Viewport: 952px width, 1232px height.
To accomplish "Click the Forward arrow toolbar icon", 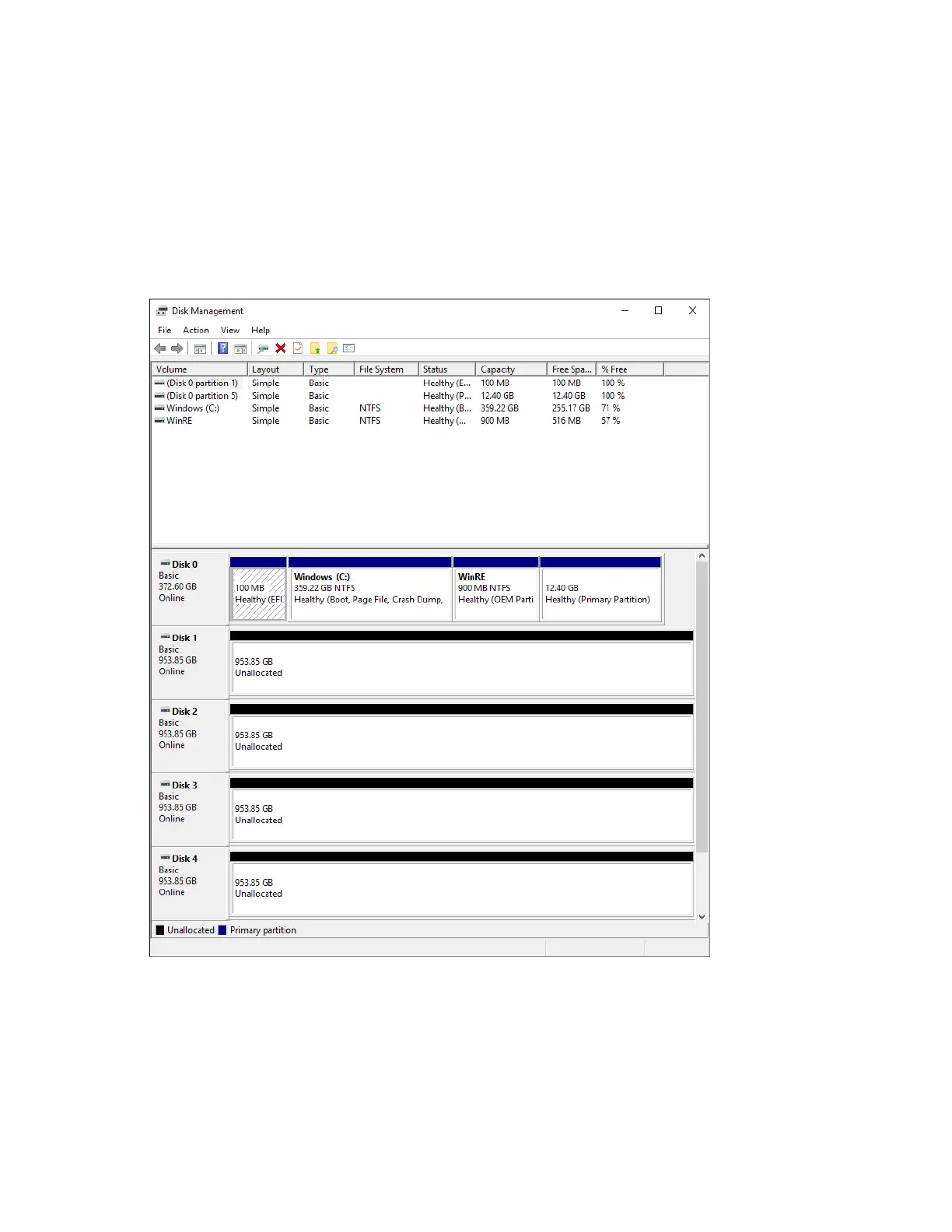I will [x=177, y=348].
